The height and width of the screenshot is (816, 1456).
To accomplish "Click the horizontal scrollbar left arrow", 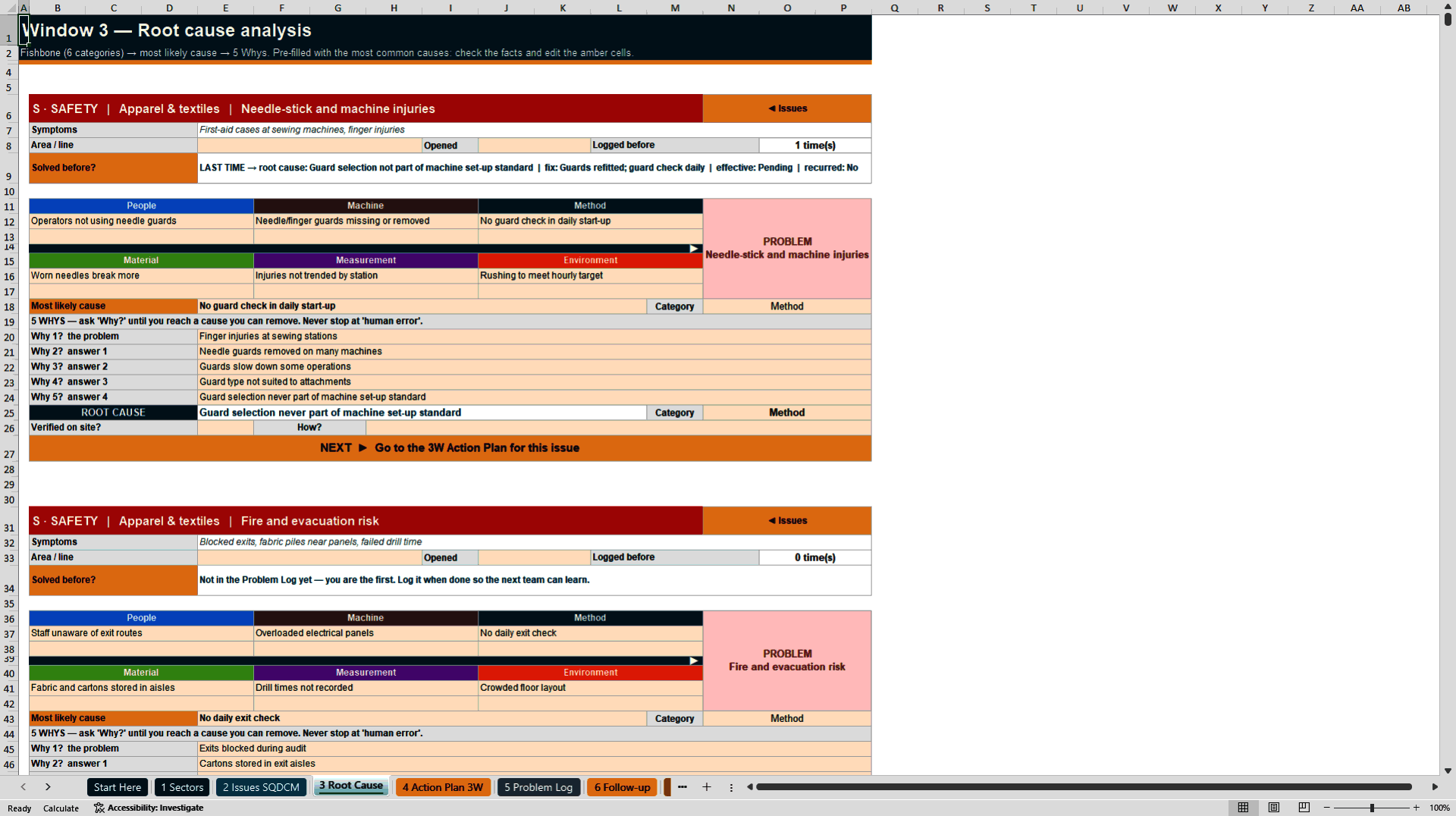I will (750, 787).
